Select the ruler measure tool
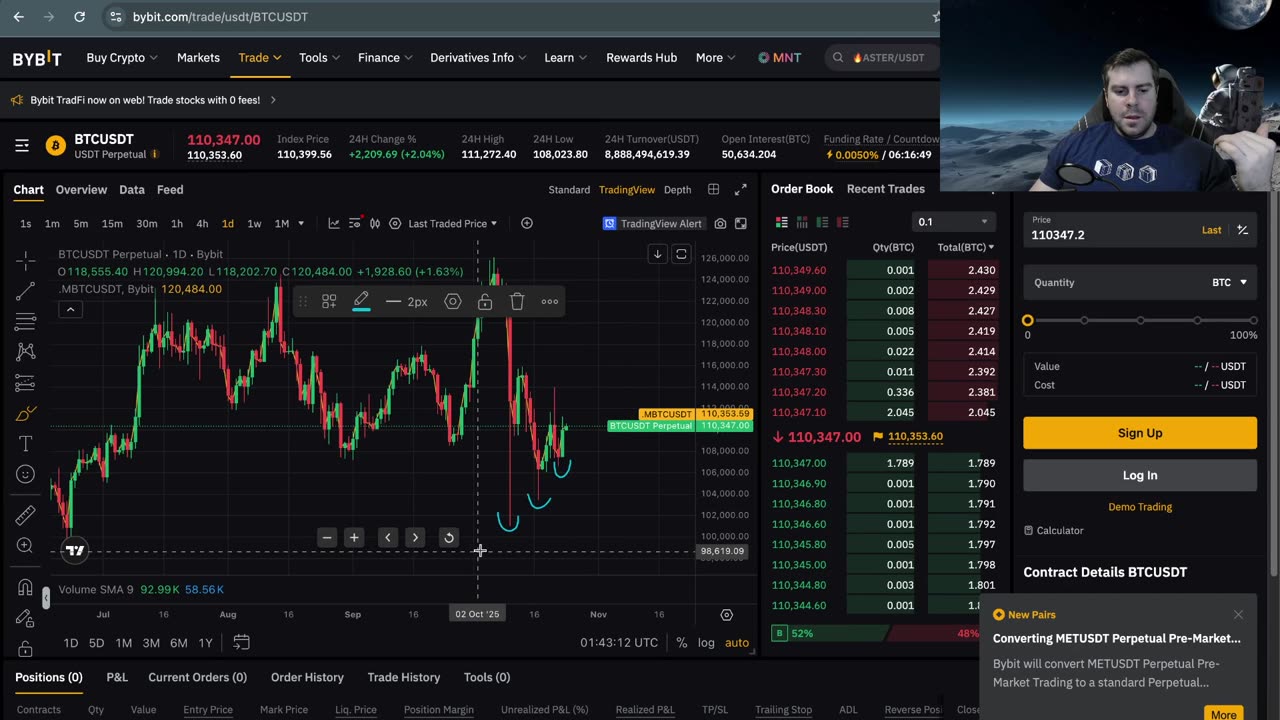This screenshot has height=720, width=1280. pyautogui.click(x=26, y=515)
